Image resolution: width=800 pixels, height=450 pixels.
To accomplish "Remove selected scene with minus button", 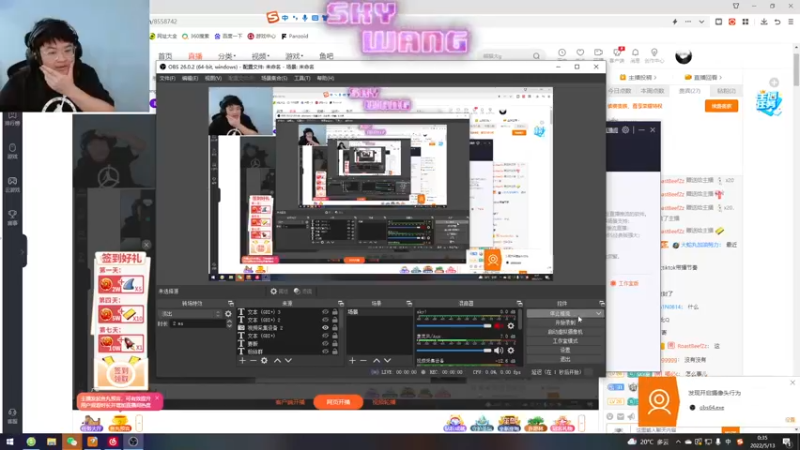I will (x=363, y=360).
